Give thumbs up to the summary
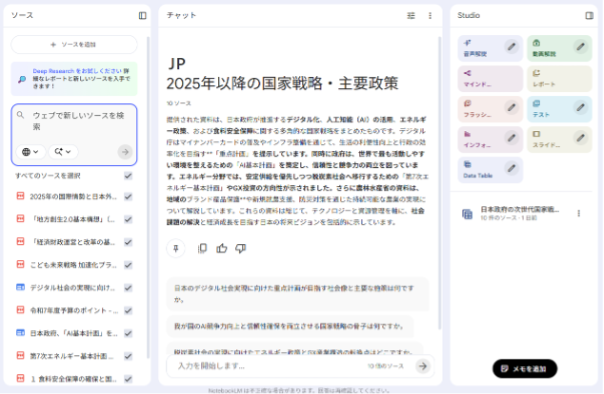This screenshot has height=394, width=604. pyautogui.click(x=221, y=248)
